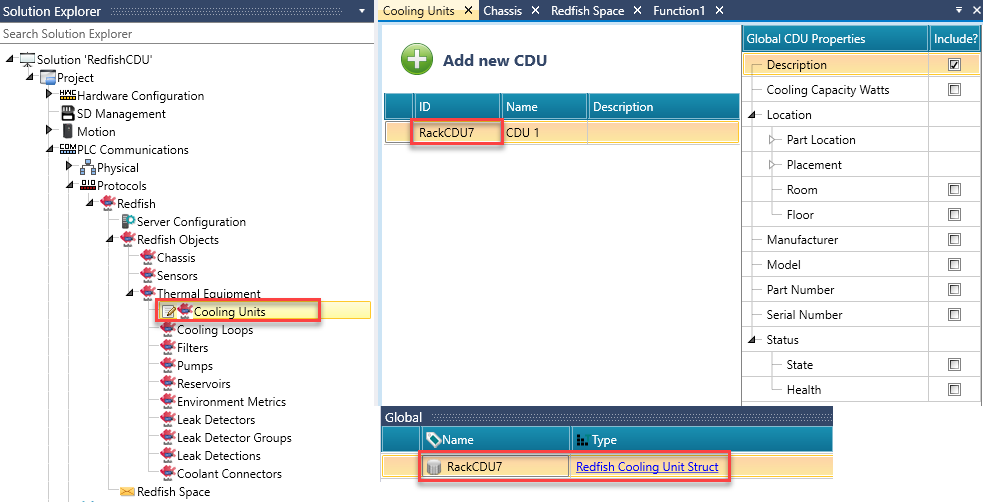Click the Hardware Configuration icon
Image resolution: width=983 pixels, height=502 pixels.
68,96
